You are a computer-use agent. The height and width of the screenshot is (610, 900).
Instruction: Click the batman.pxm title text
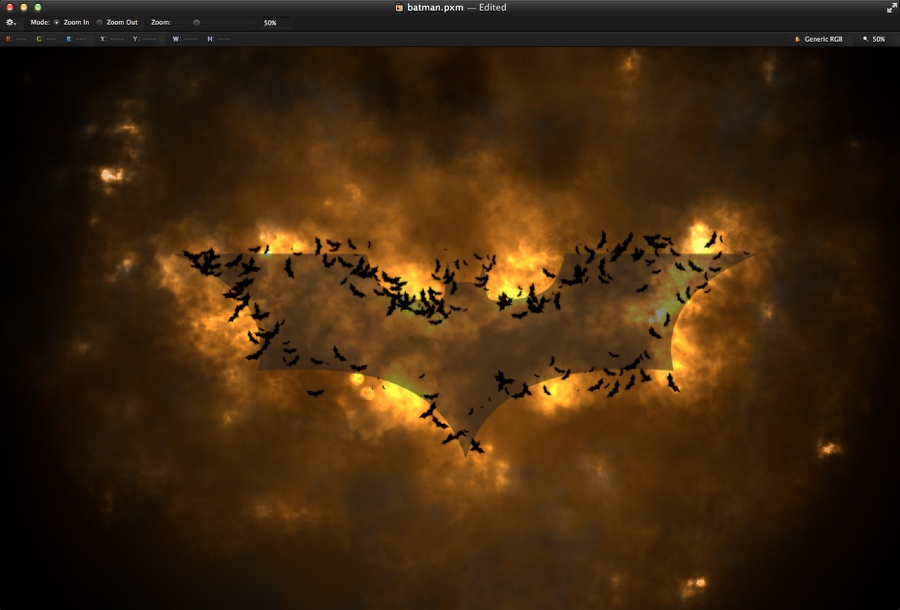pyautogui.click(x=435, y=7)
